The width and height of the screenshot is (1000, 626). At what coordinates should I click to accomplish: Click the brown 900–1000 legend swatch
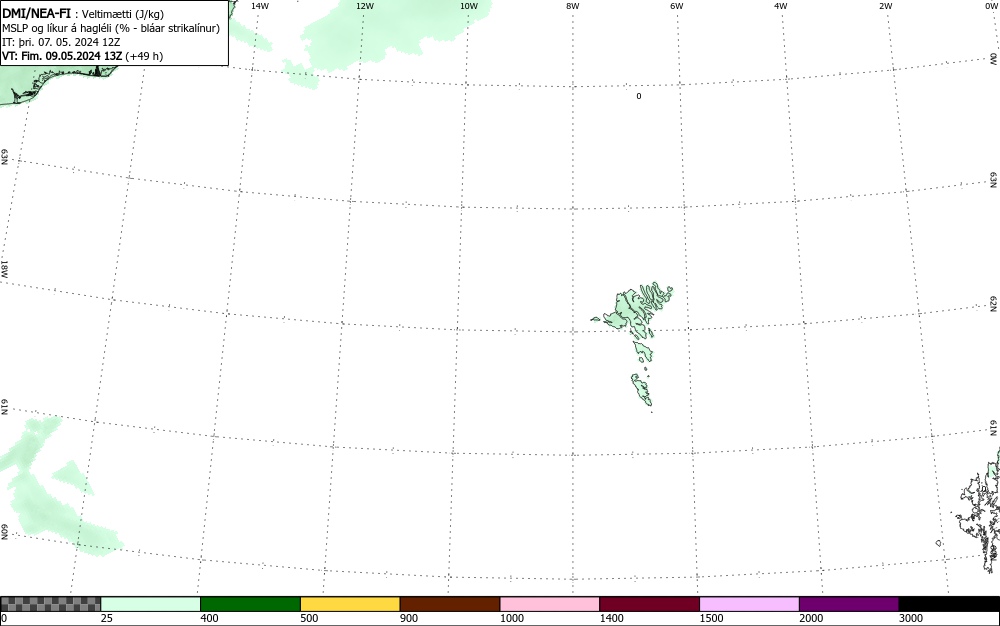pyautogui.click(x=450, y=604)
